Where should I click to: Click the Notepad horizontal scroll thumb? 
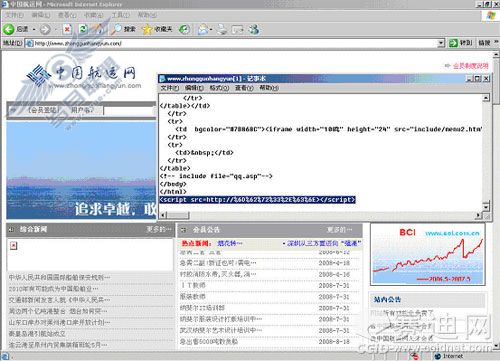[x=178, y=215]
